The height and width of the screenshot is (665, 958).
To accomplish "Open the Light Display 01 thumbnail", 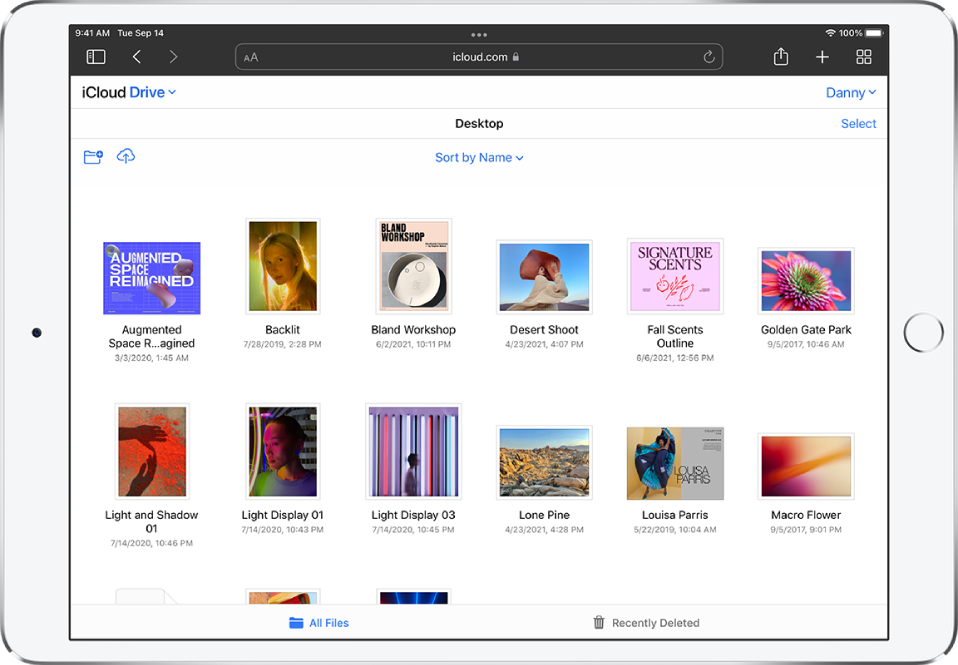I will pos(282,451).
